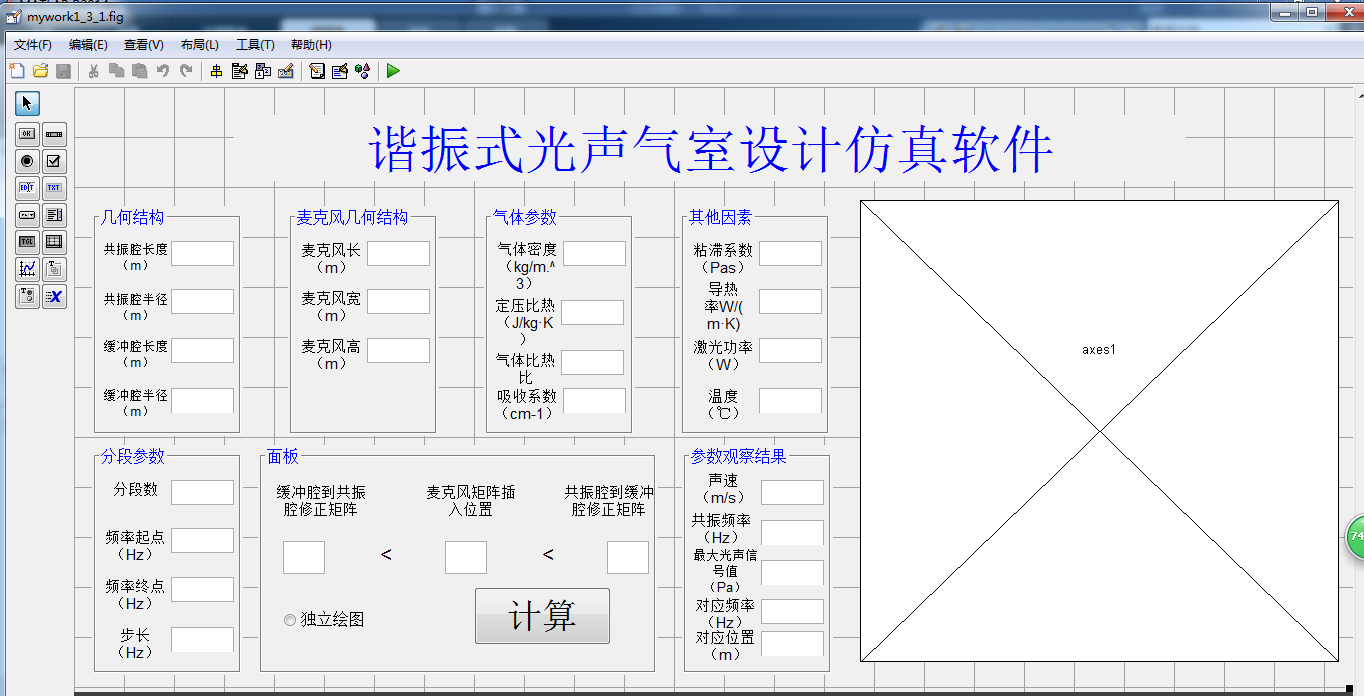Viewport: 1364px width, 696px height.
Task: Open the 帮助(H) menu
Action: click(311, 45)
